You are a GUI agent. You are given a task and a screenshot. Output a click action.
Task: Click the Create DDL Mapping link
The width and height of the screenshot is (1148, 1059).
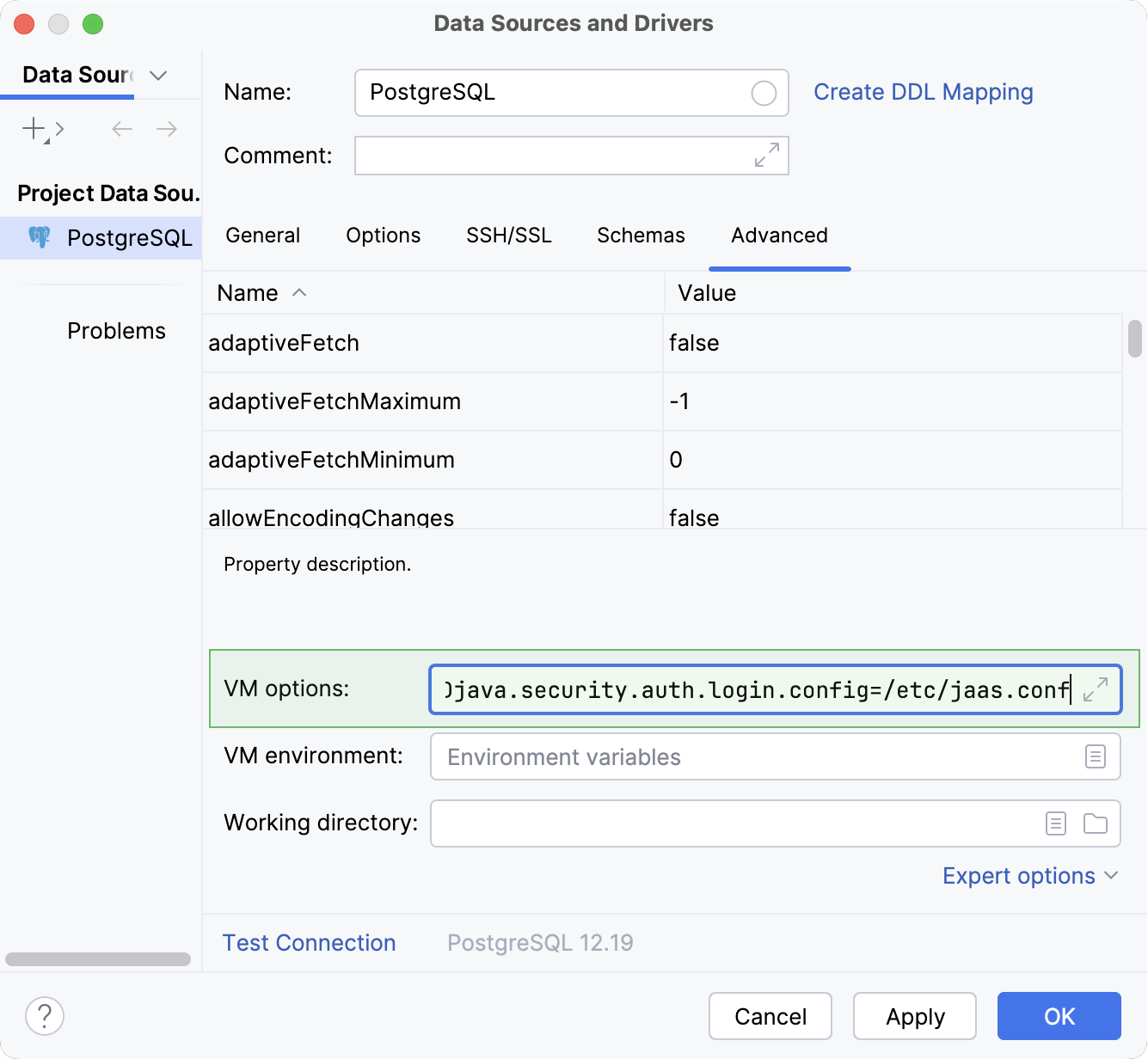tap(924, 92)
